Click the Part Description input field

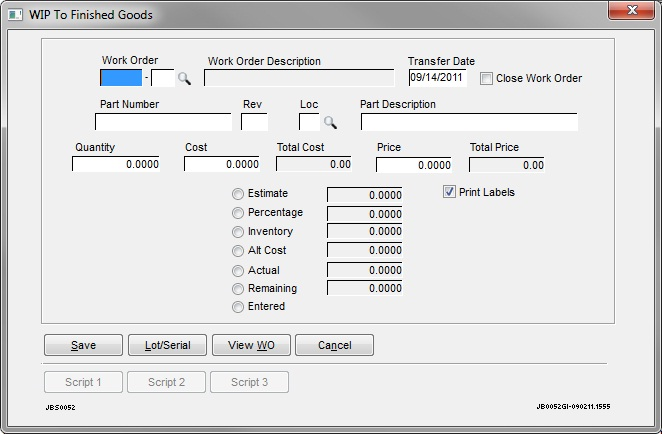(469, 122)
